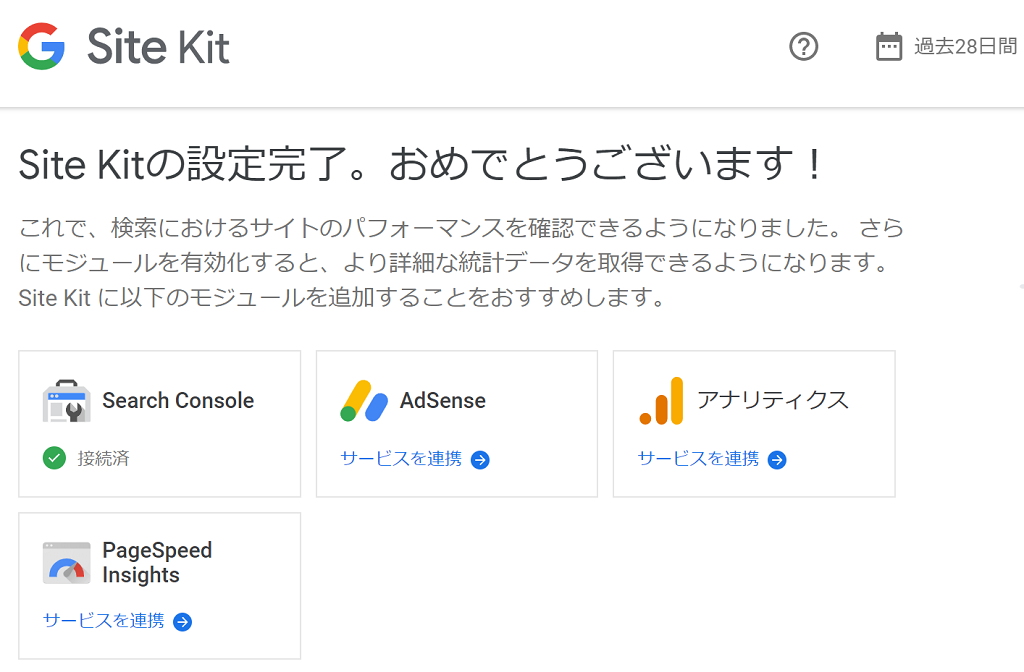Screen dimensions: 1024x672
Task: Open the help question mark icon
Action: pos(804,47)
